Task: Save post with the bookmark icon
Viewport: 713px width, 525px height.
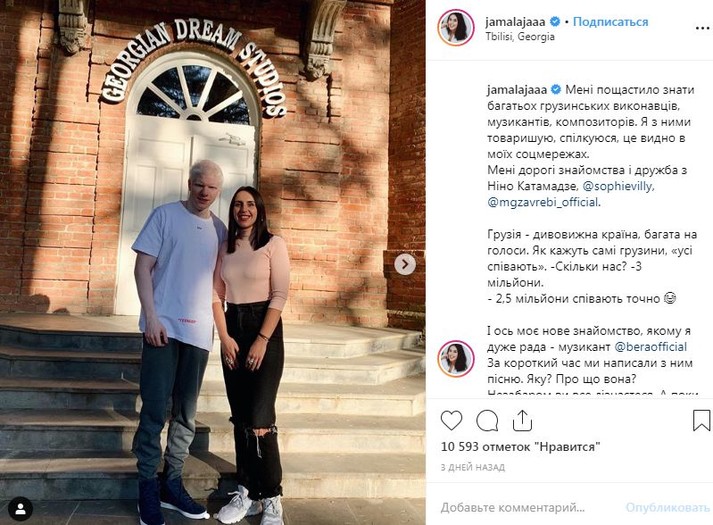Action: 701,420
